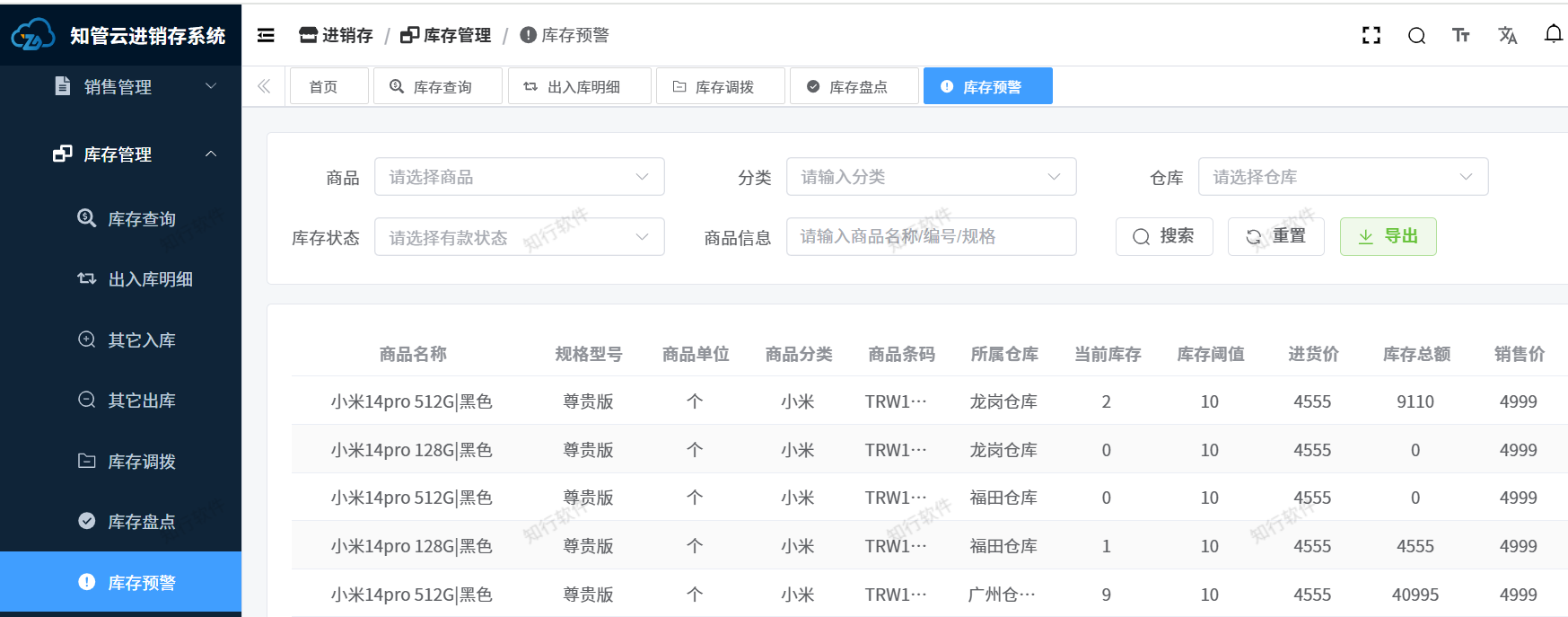Click the 知管云 cloud logo
Viewport: 1568px width, 617px height.
pyautogui.click(x=32, y=35)
